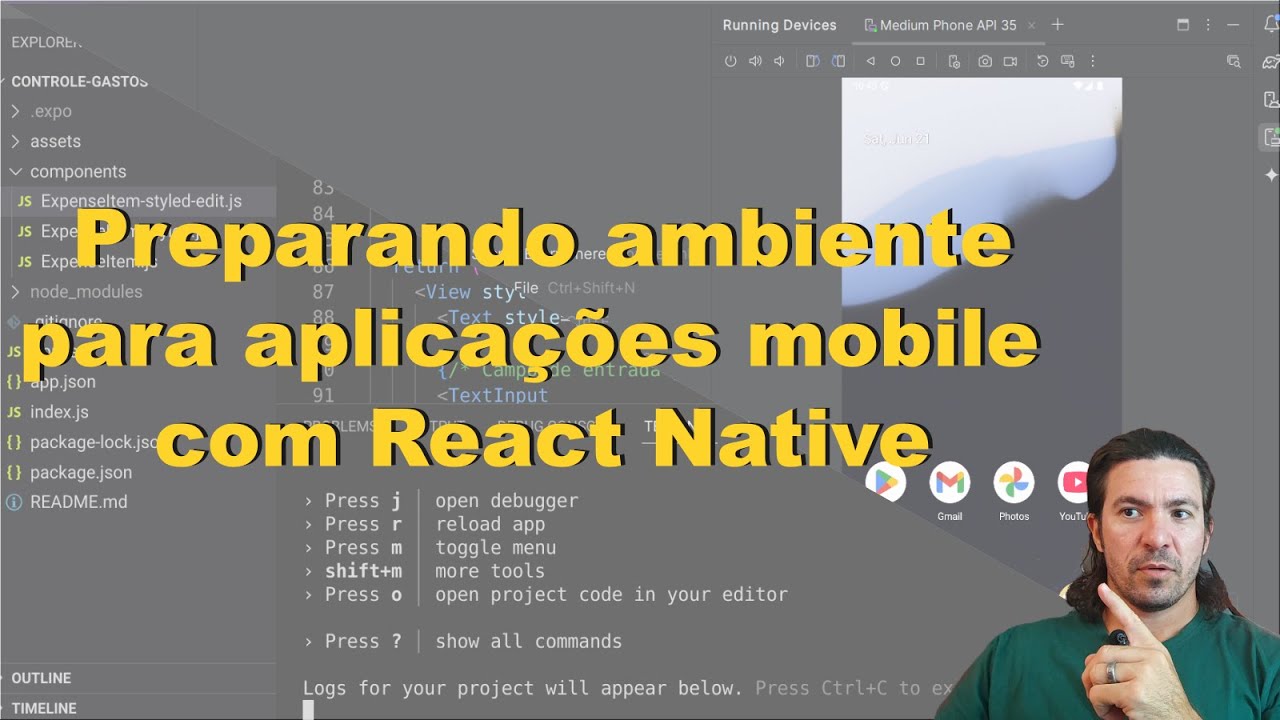
Task: Add a new device tab with plus
Action: tap(1058, 25)
